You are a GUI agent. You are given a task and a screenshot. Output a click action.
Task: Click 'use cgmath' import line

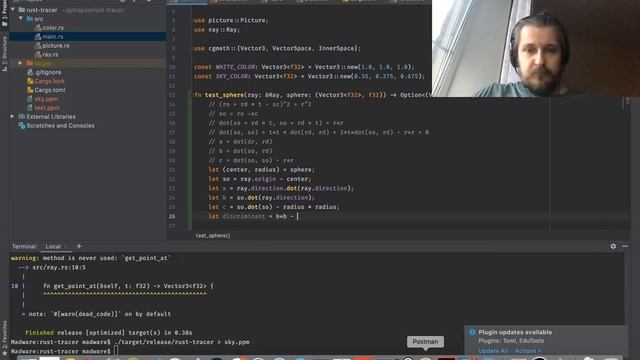pyautogui.click(x=277, y=48)
